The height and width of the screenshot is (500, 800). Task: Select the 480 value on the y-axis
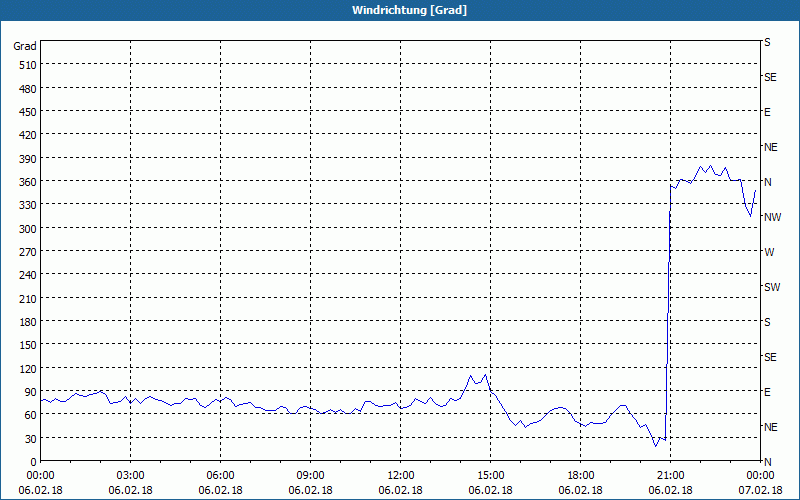coord(28,89)
